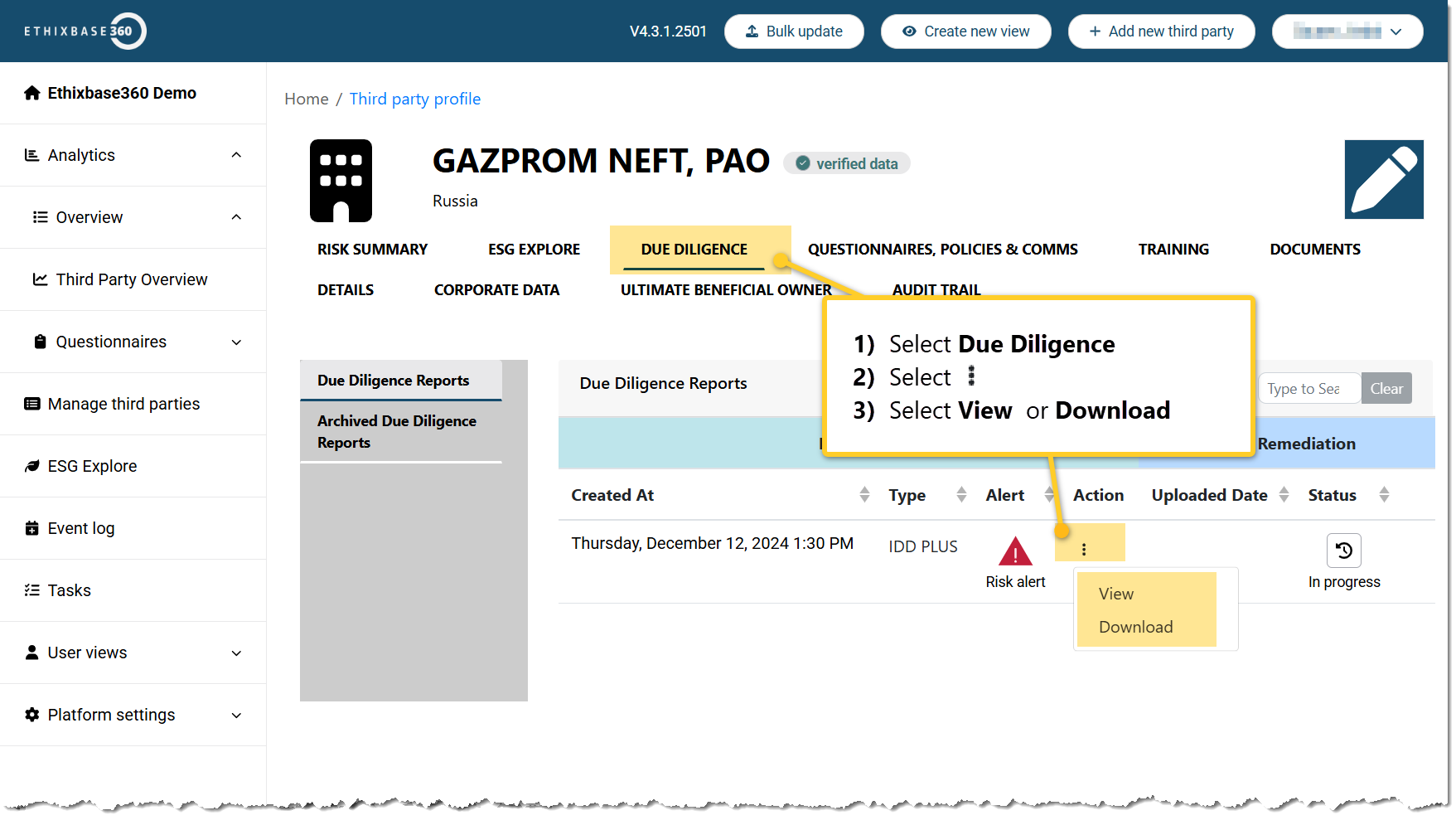Image resolution: width=1456 pixels, height=820 pixels.
Task: Open the user account dropdown
Action: point(1347,32)
